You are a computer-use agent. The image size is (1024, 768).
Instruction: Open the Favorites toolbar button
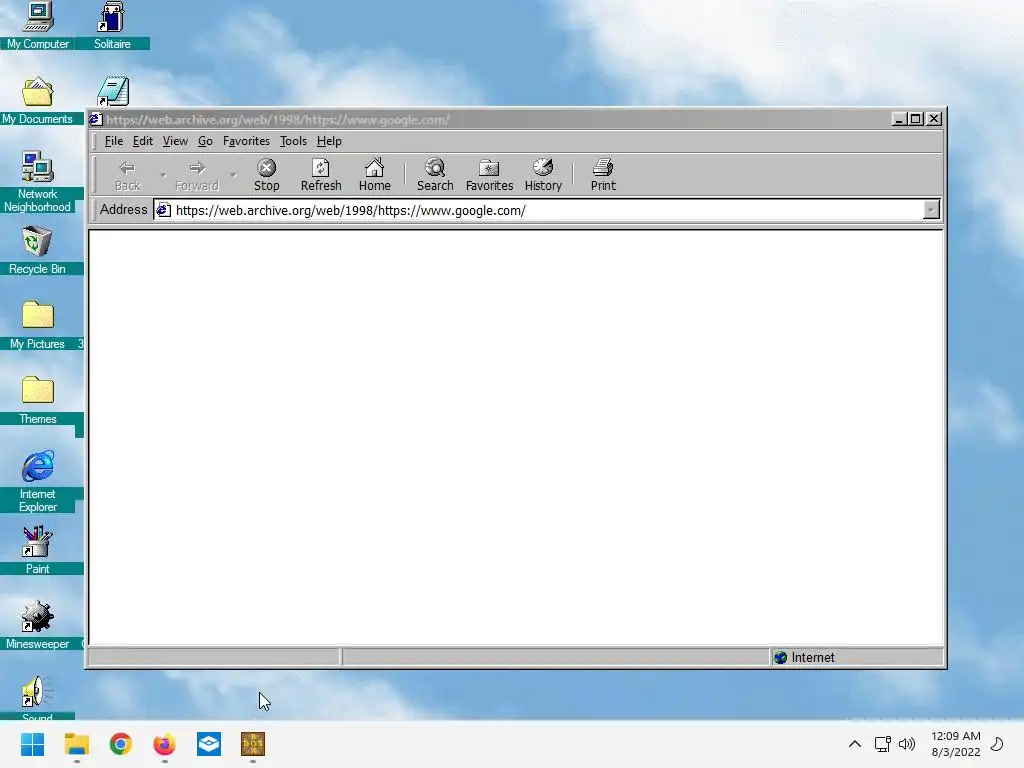coord(489,174)
